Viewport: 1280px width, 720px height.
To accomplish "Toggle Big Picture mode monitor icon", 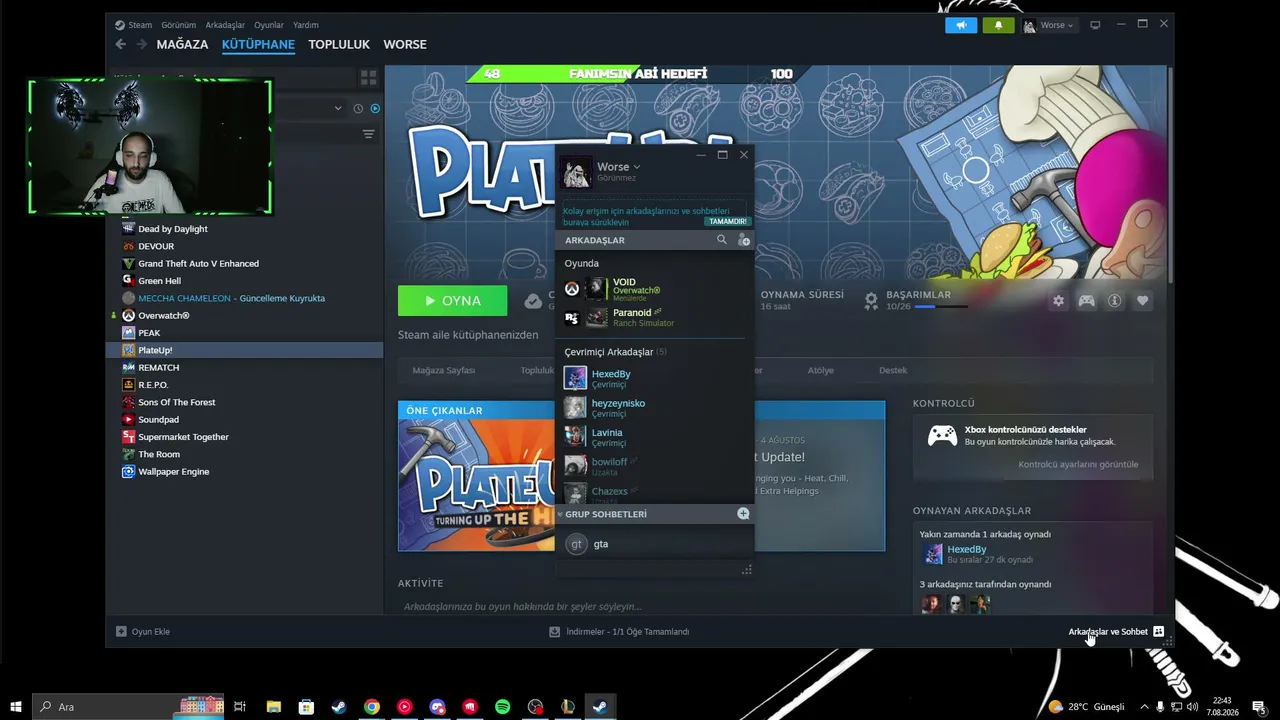I will click(x=1095, y=25).
